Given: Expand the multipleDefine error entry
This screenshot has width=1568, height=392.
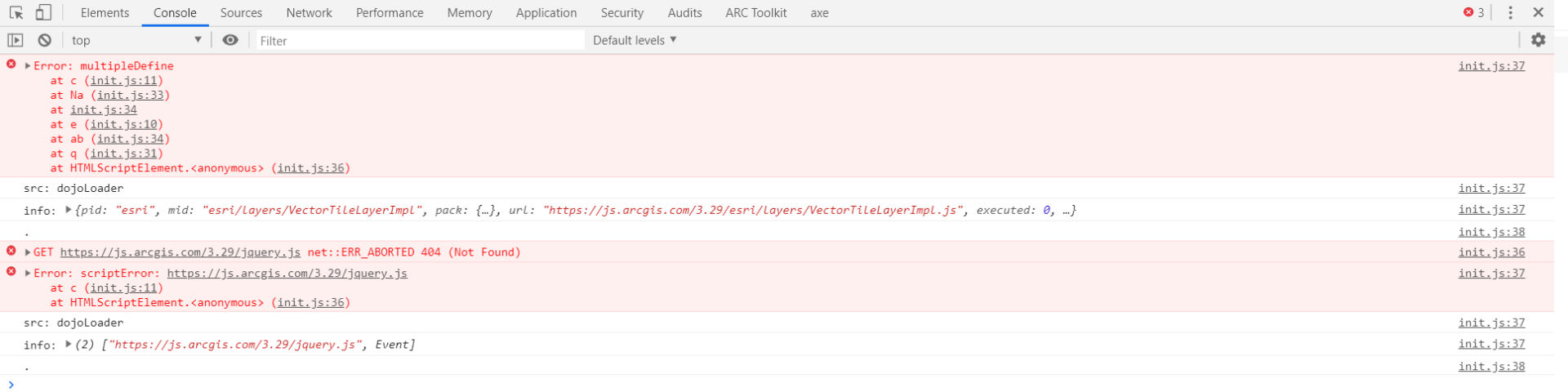Looking at the screenshot, I should [x=28, y=66].
